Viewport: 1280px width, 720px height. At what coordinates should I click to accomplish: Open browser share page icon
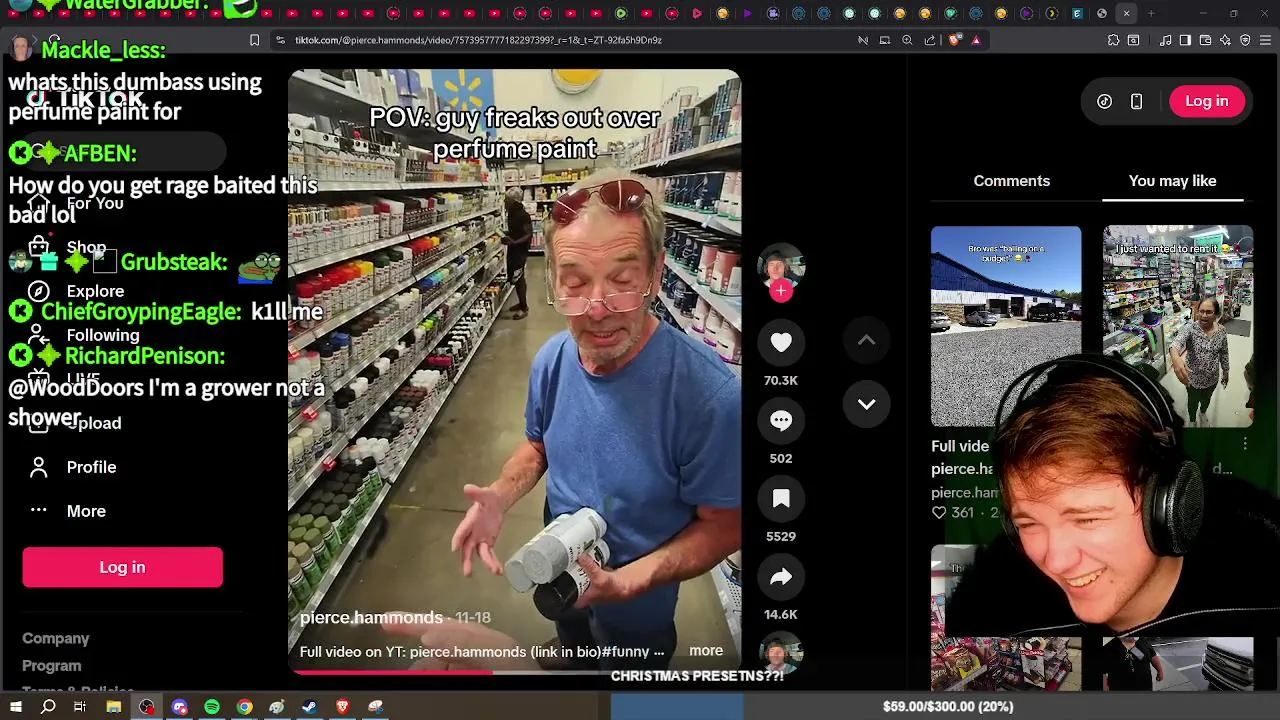coord(930,40)
